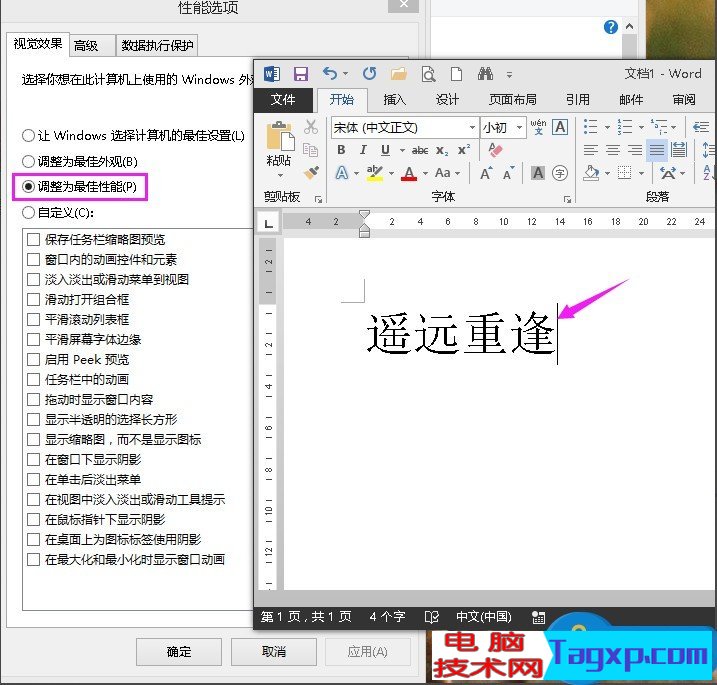Screen dimensions: 717x685
Task: Apply character shading
Action: point(538,173)
